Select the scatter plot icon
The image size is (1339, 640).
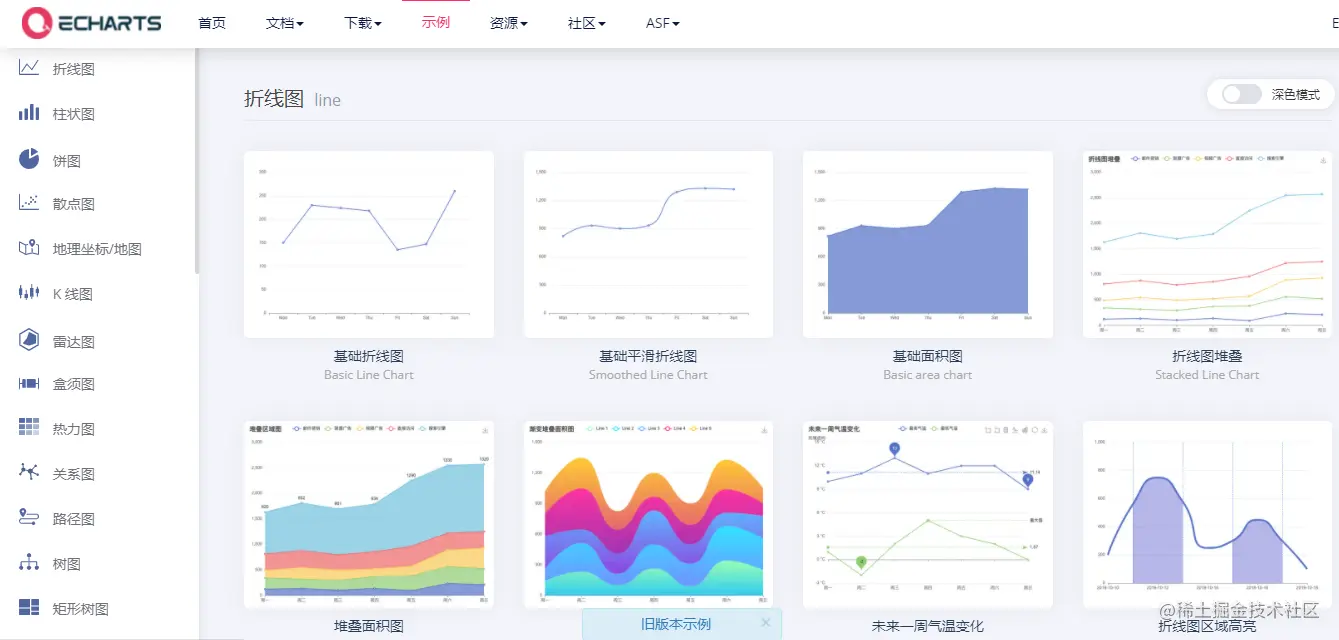click(x=29, y=203)
